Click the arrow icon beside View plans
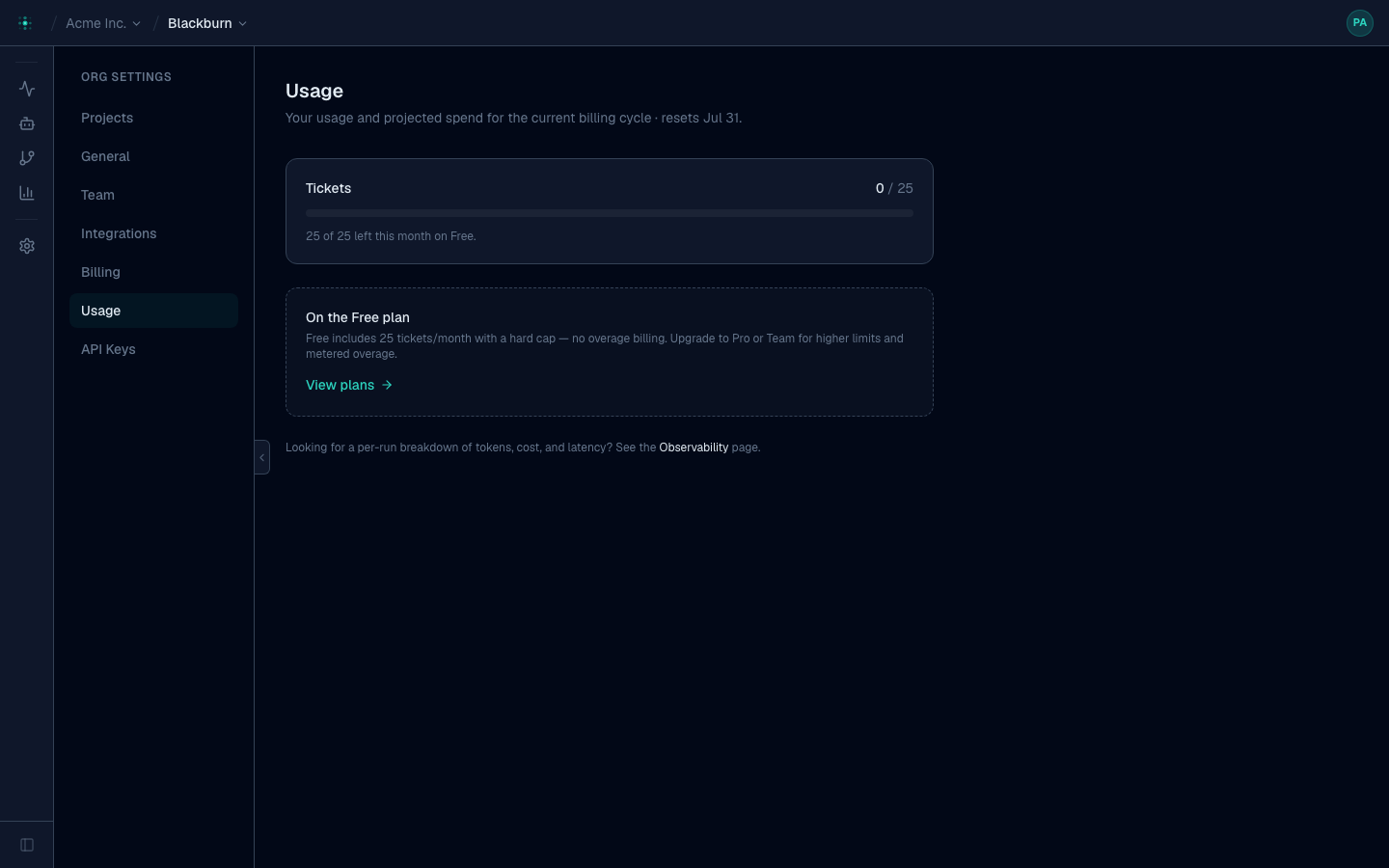1389x868 pixels. pos(387,385)
